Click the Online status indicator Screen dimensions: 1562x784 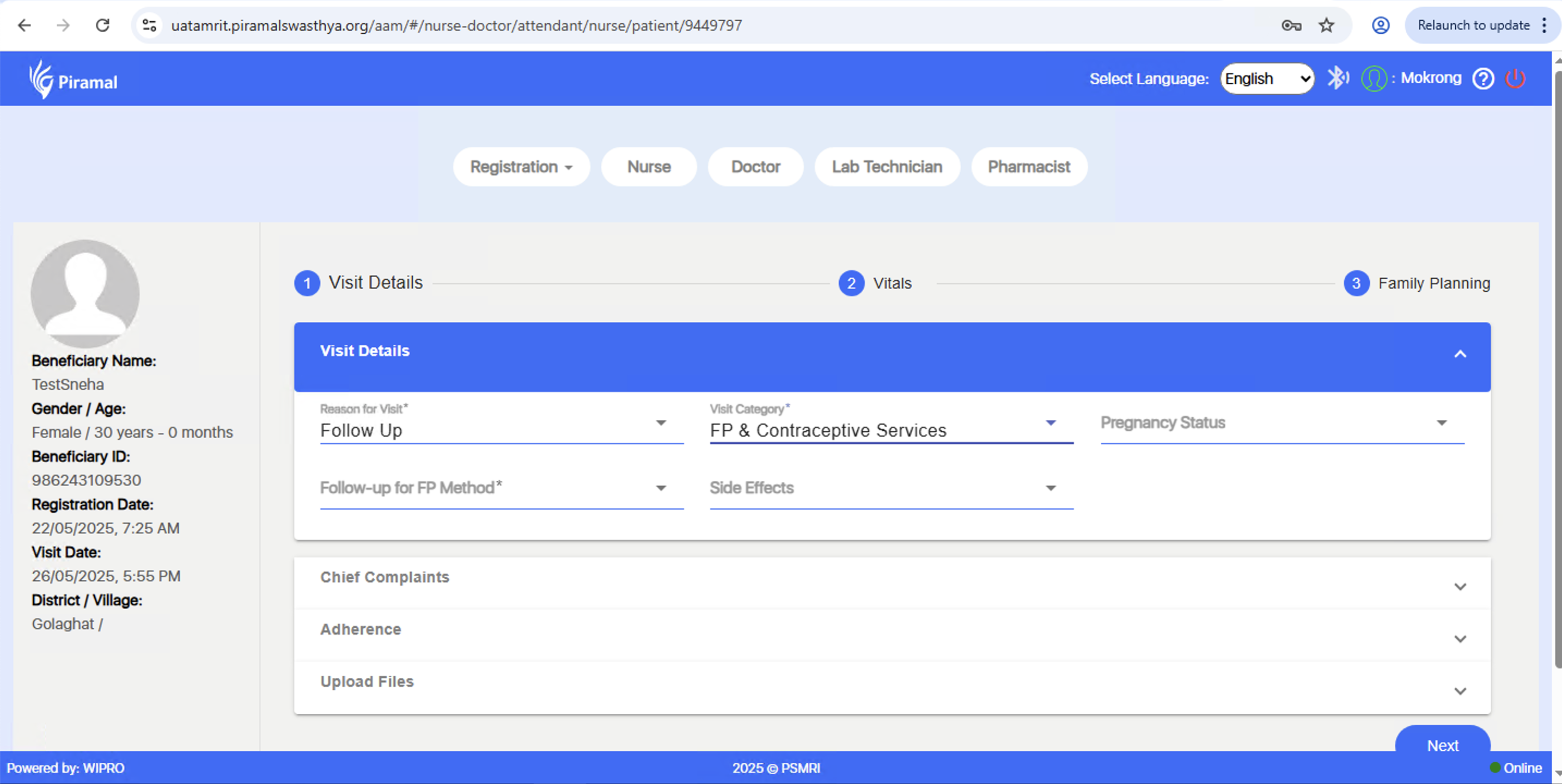click(x=1515, y=768)
